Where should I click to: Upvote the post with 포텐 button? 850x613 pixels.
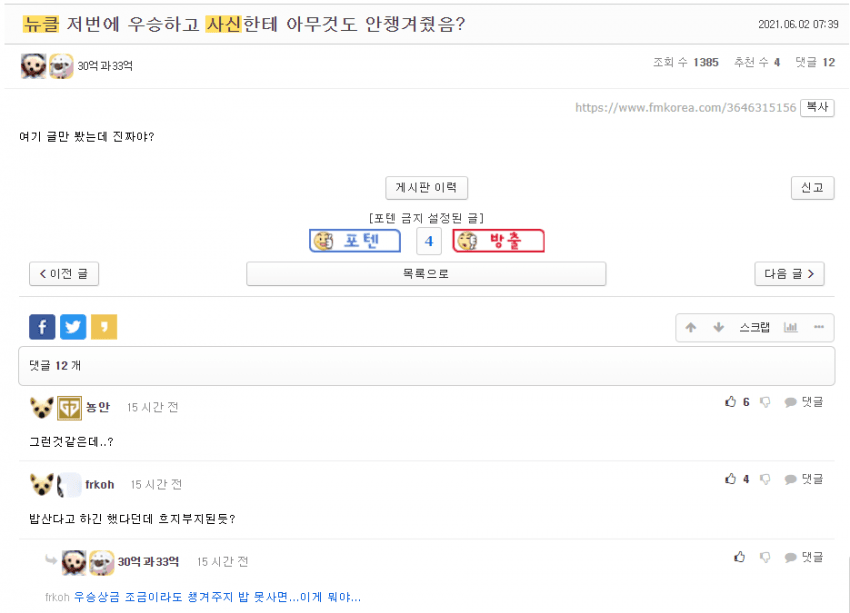tap(355, 241)
